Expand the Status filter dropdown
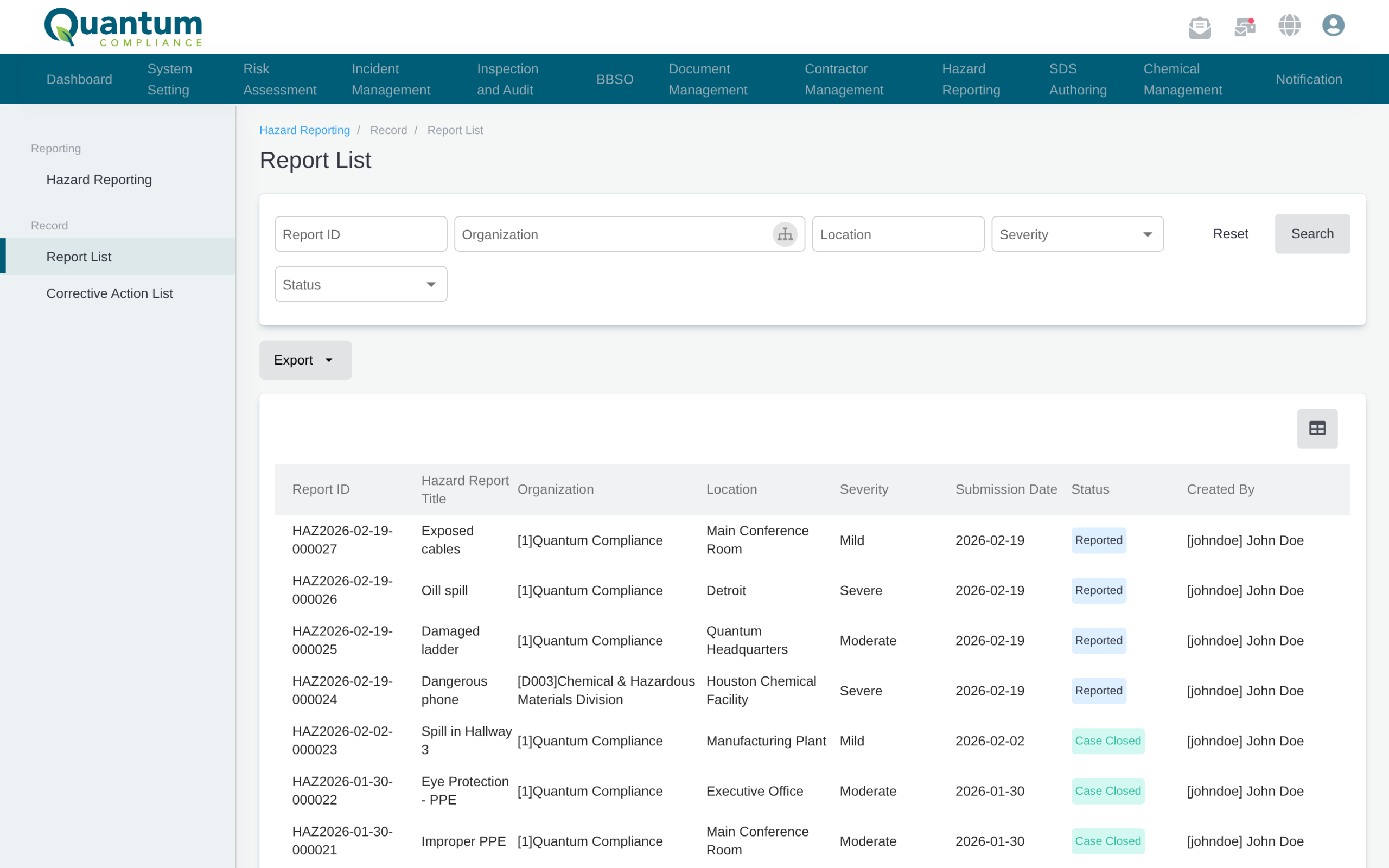The height and width of the screenshot is (868, 1389). pyautogui.click(x=361, y=284)
